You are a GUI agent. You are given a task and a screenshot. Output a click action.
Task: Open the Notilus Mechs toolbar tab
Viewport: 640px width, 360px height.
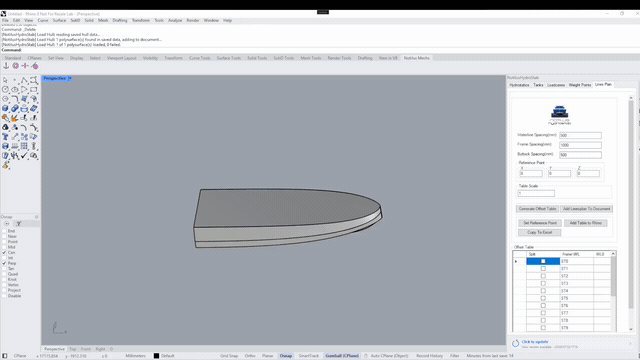(x=416, y=58)
